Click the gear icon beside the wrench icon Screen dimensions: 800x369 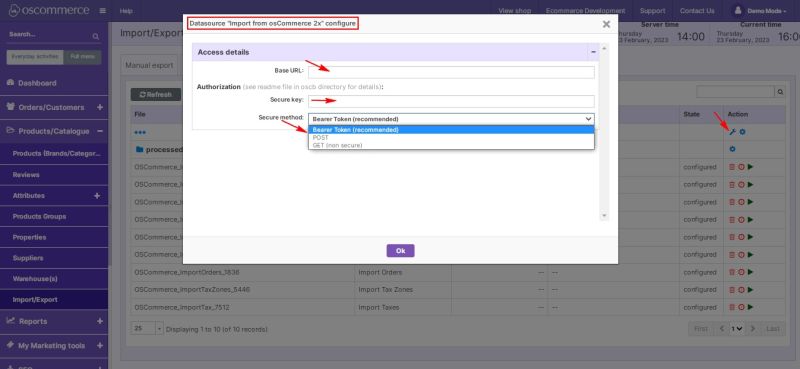coord(742,132)
